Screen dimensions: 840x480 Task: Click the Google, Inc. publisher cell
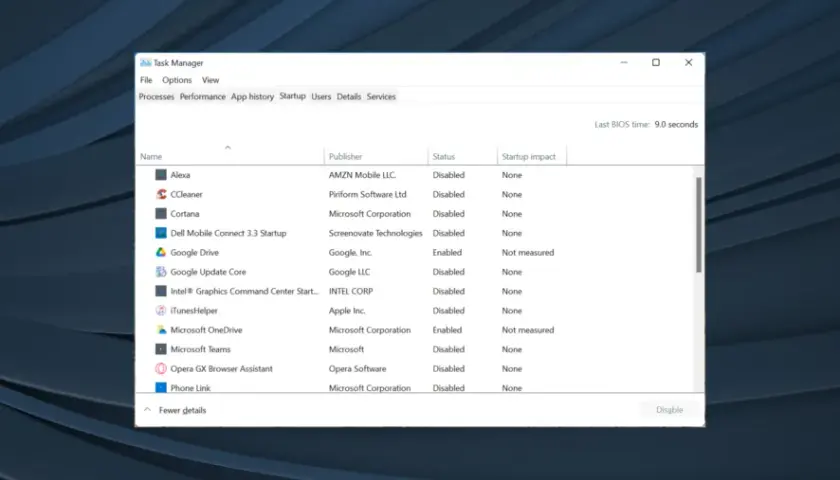pos(350,252)
